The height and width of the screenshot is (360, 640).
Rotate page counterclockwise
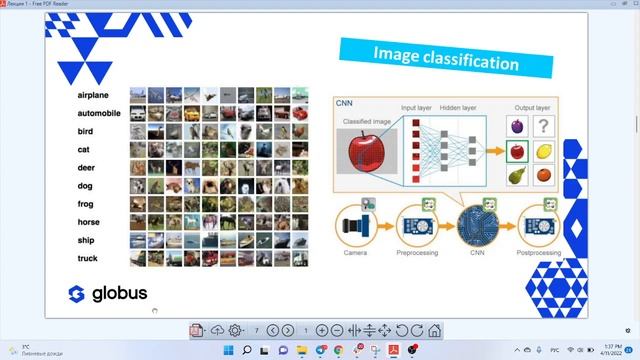pyautogui.click(x=402, y=330)
